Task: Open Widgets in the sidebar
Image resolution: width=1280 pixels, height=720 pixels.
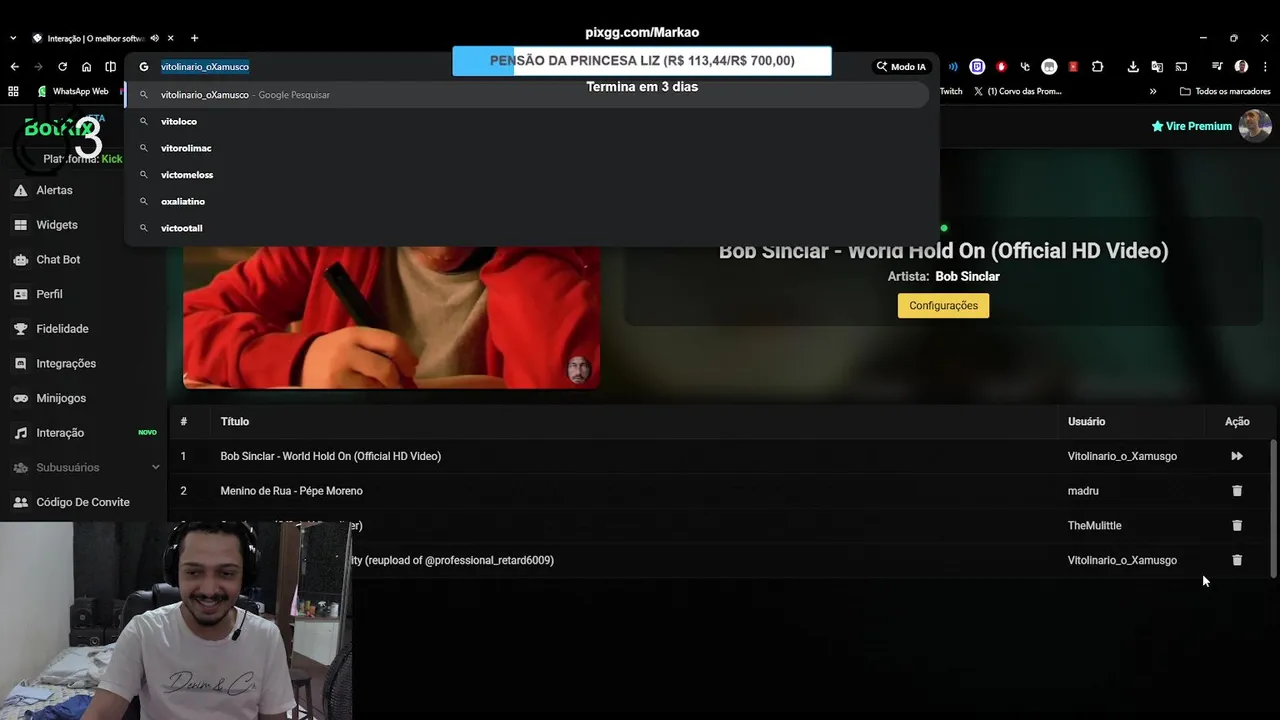Action: click(x=56, y=225)
